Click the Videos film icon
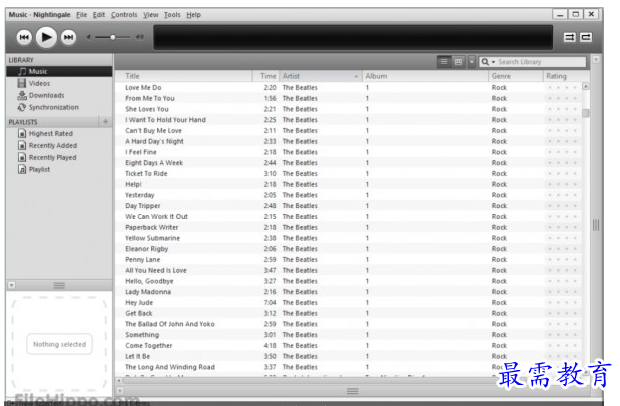Image resolution: width=620 pixels, height=406 pixels. tap(22, 83)
